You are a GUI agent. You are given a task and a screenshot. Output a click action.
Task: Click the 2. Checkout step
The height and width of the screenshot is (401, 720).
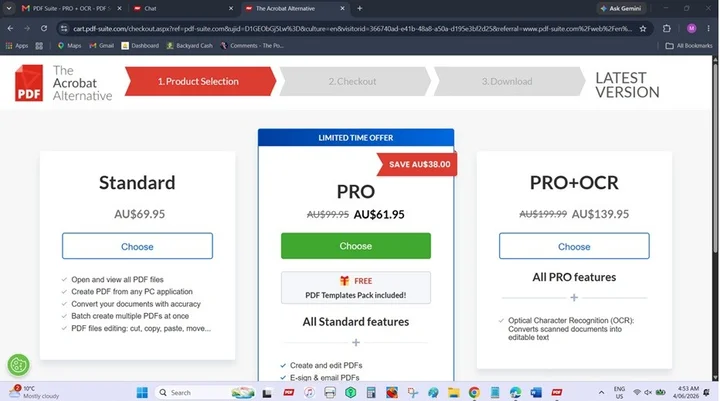tap(355, 81)
